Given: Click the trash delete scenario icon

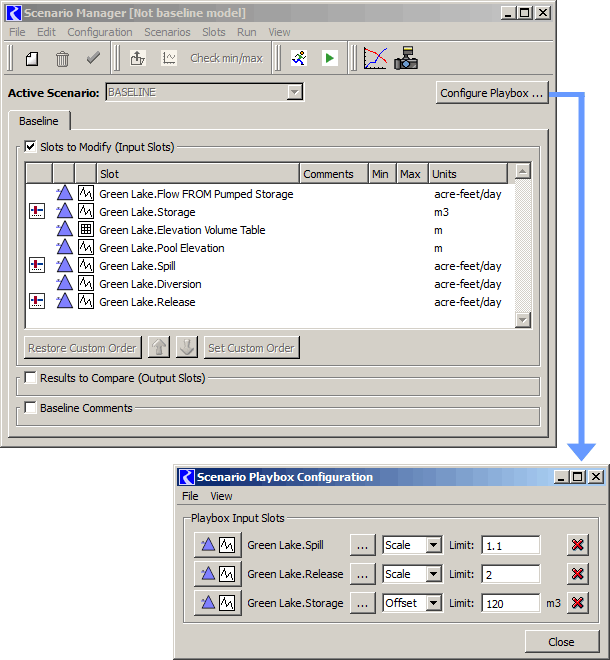Looking at the screenshot, I should tap(62, 59).
